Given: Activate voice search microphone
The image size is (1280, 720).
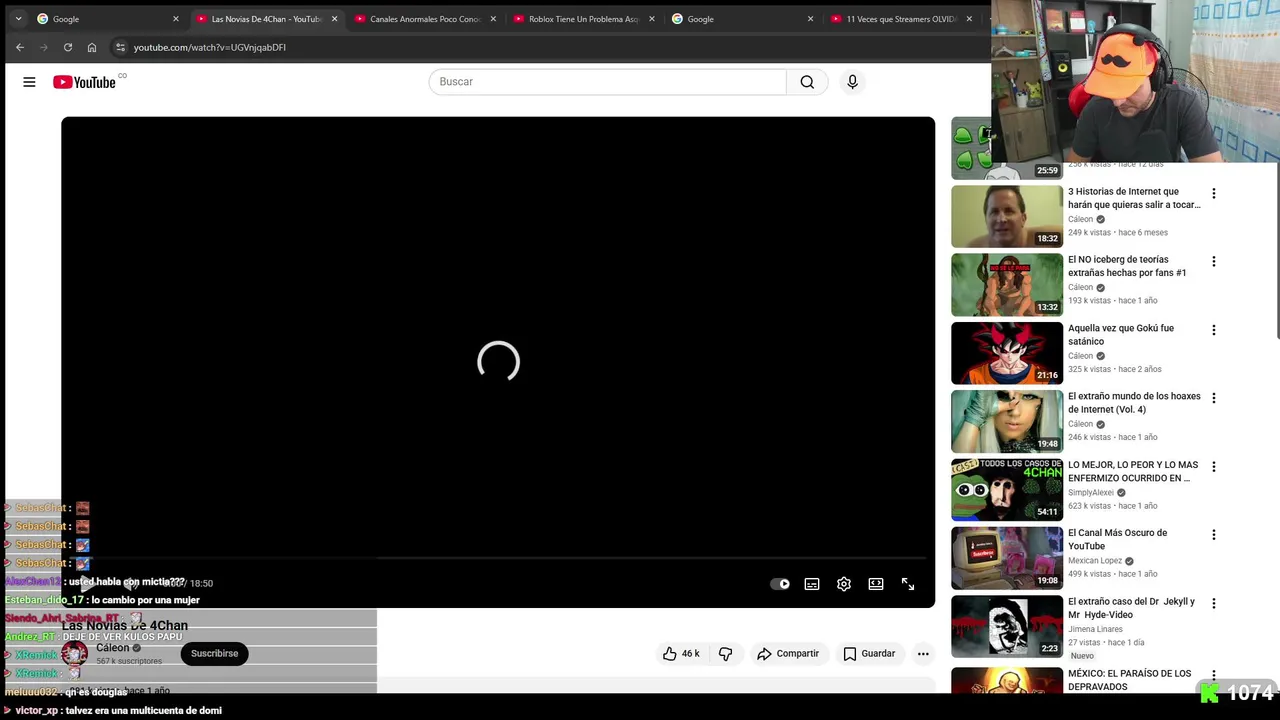Looking at the screenshot, I should pyautogui.click(x=852, y=82).
